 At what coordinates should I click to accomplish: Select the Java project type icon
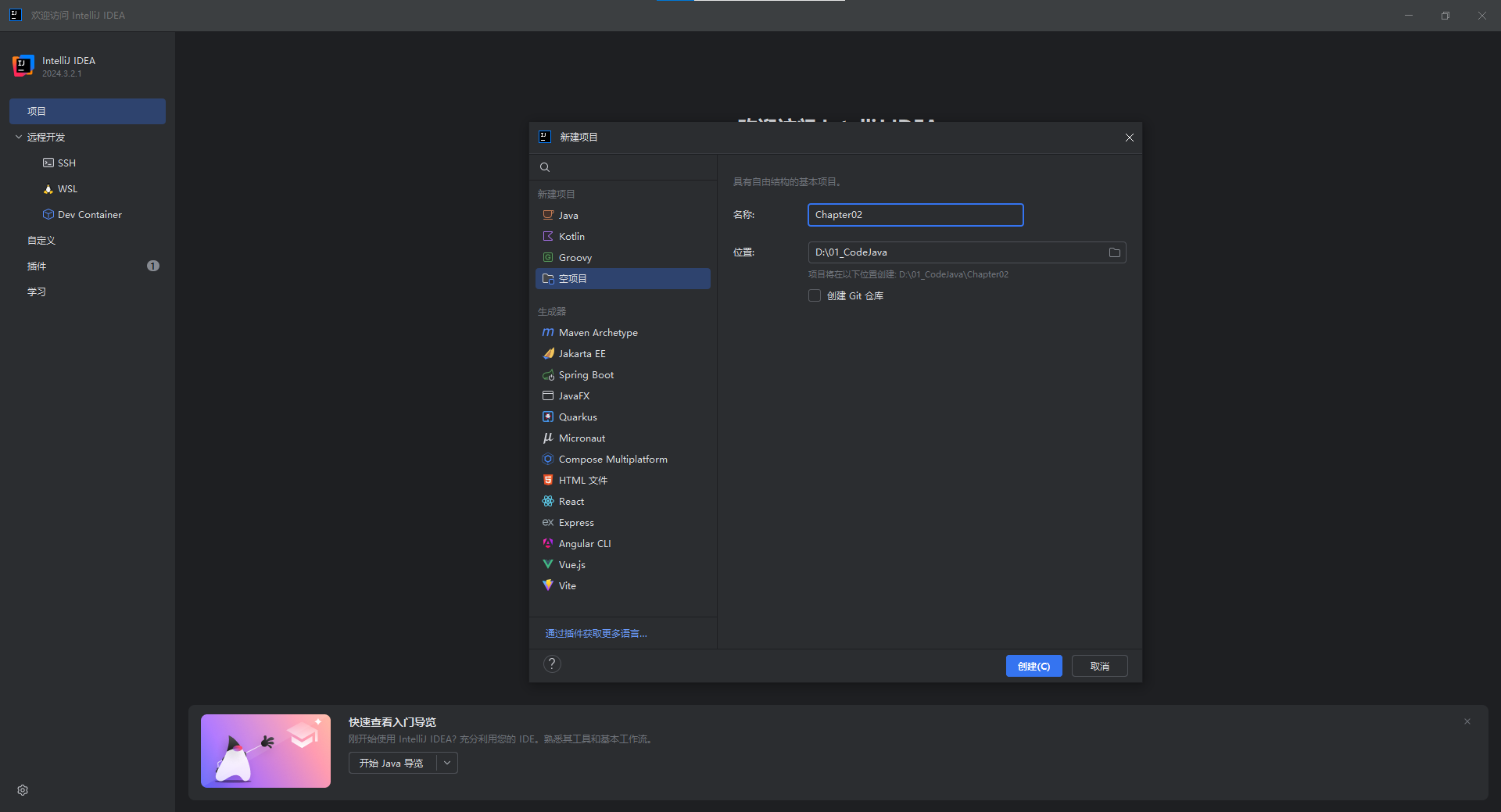[x=548, y=215]
